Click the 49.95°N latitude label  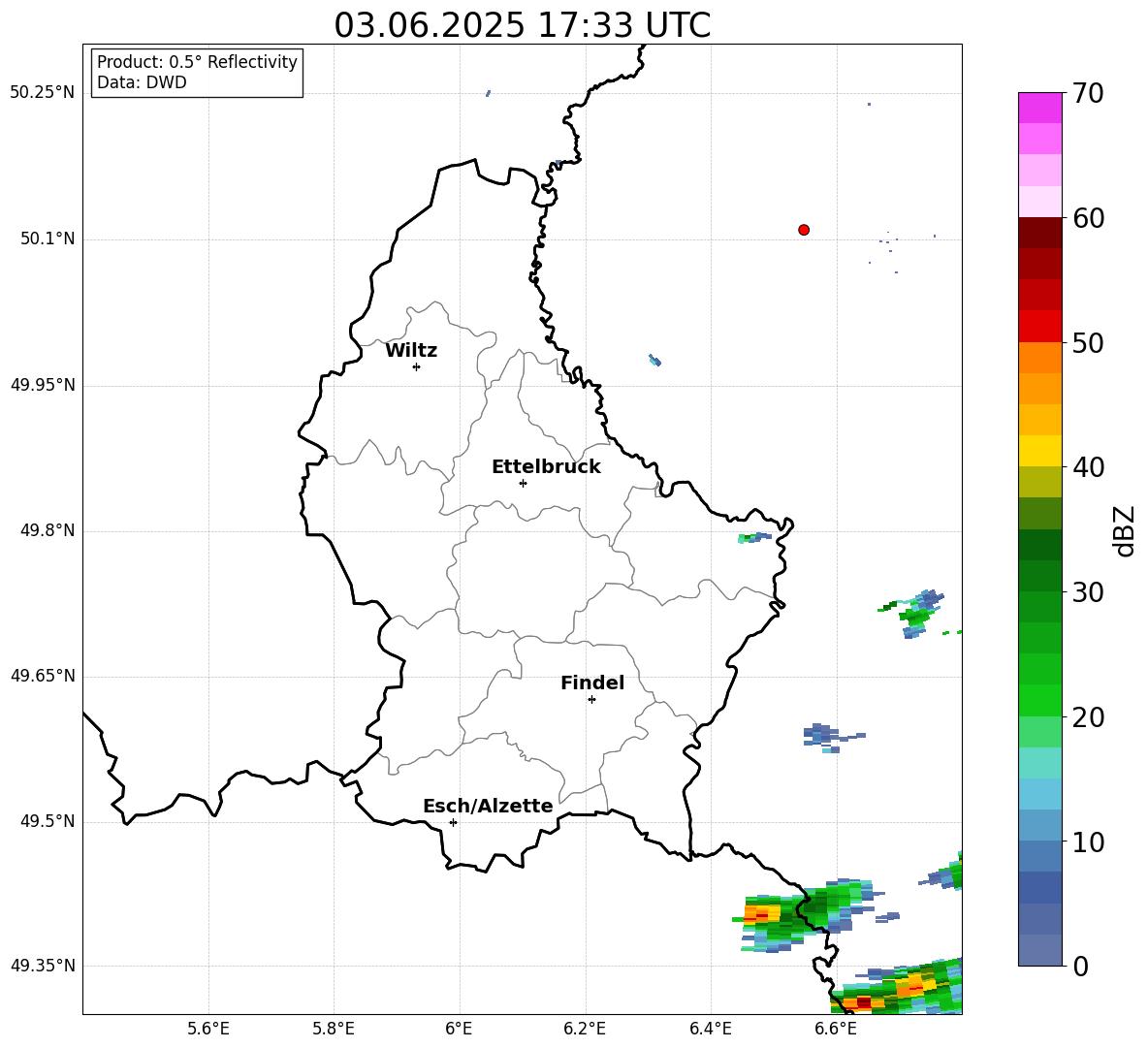(43, 385)
